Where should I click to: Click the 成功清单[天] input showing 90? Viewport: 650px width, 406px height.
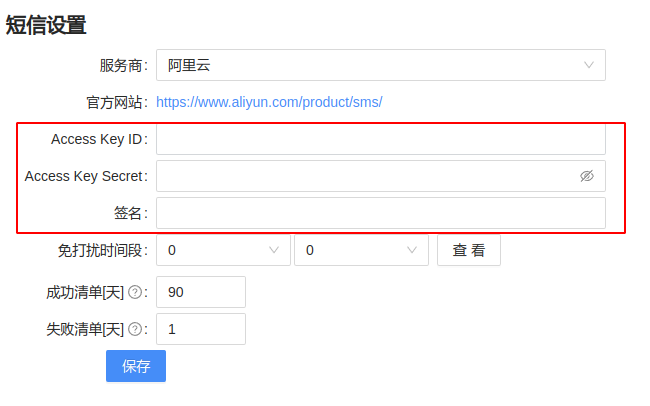point(201,292)
